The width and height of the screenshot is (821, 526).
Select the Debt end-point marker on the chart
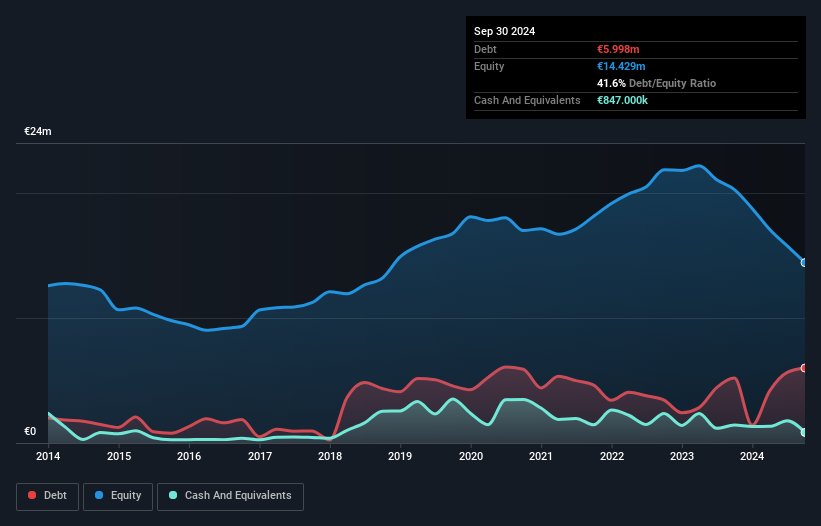(804, 368)
